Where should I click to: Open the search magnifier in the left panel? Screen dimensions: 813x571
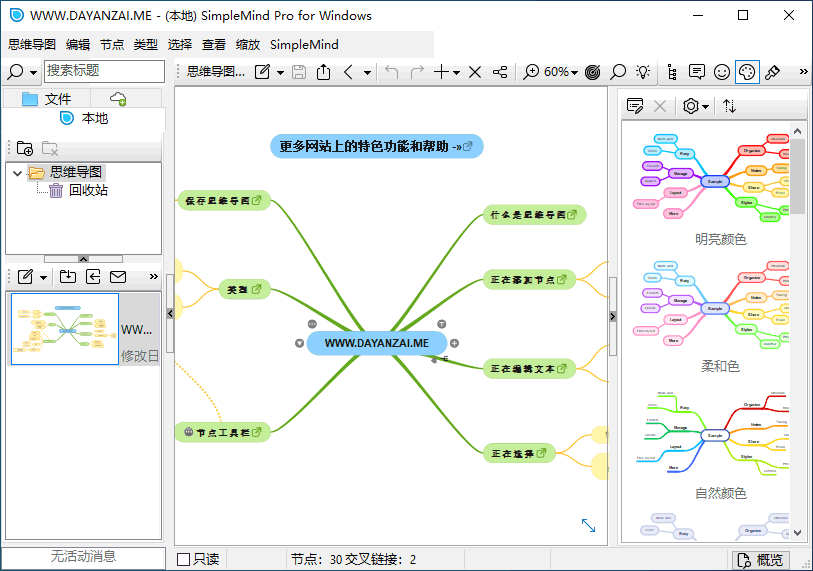[16, 72]
